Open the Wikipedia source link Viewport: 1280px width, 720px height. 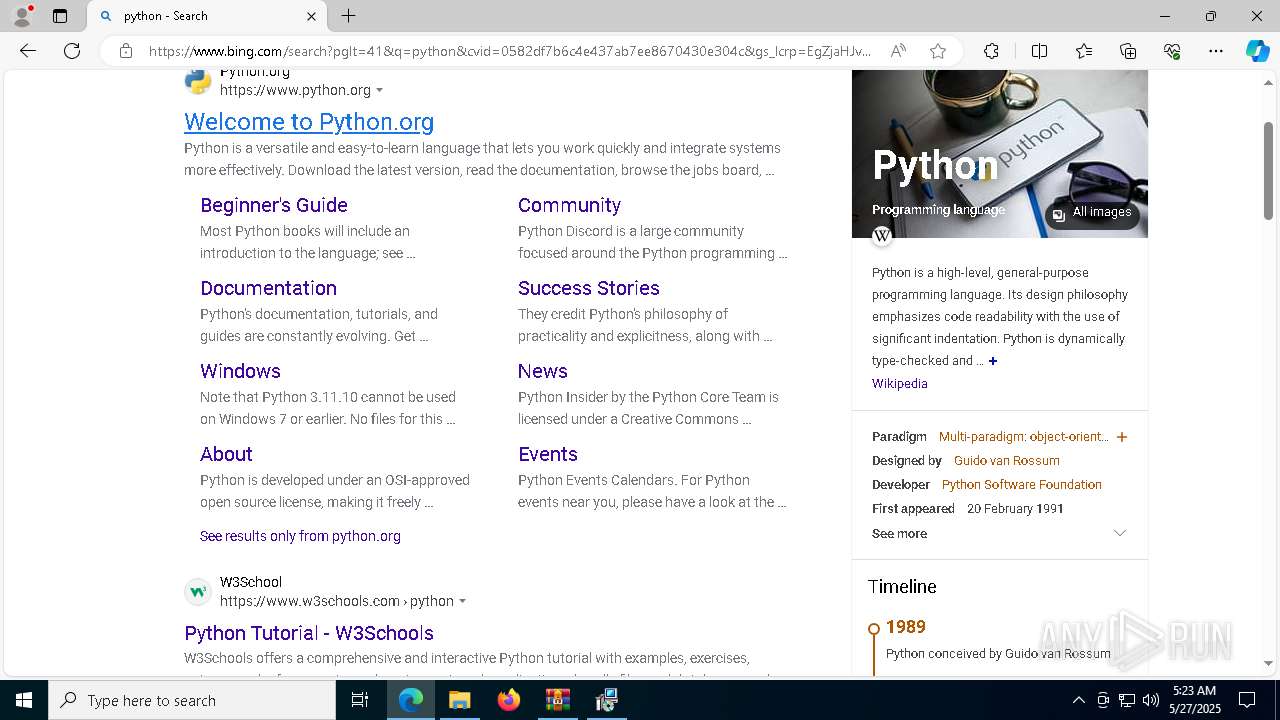(899, 384)
